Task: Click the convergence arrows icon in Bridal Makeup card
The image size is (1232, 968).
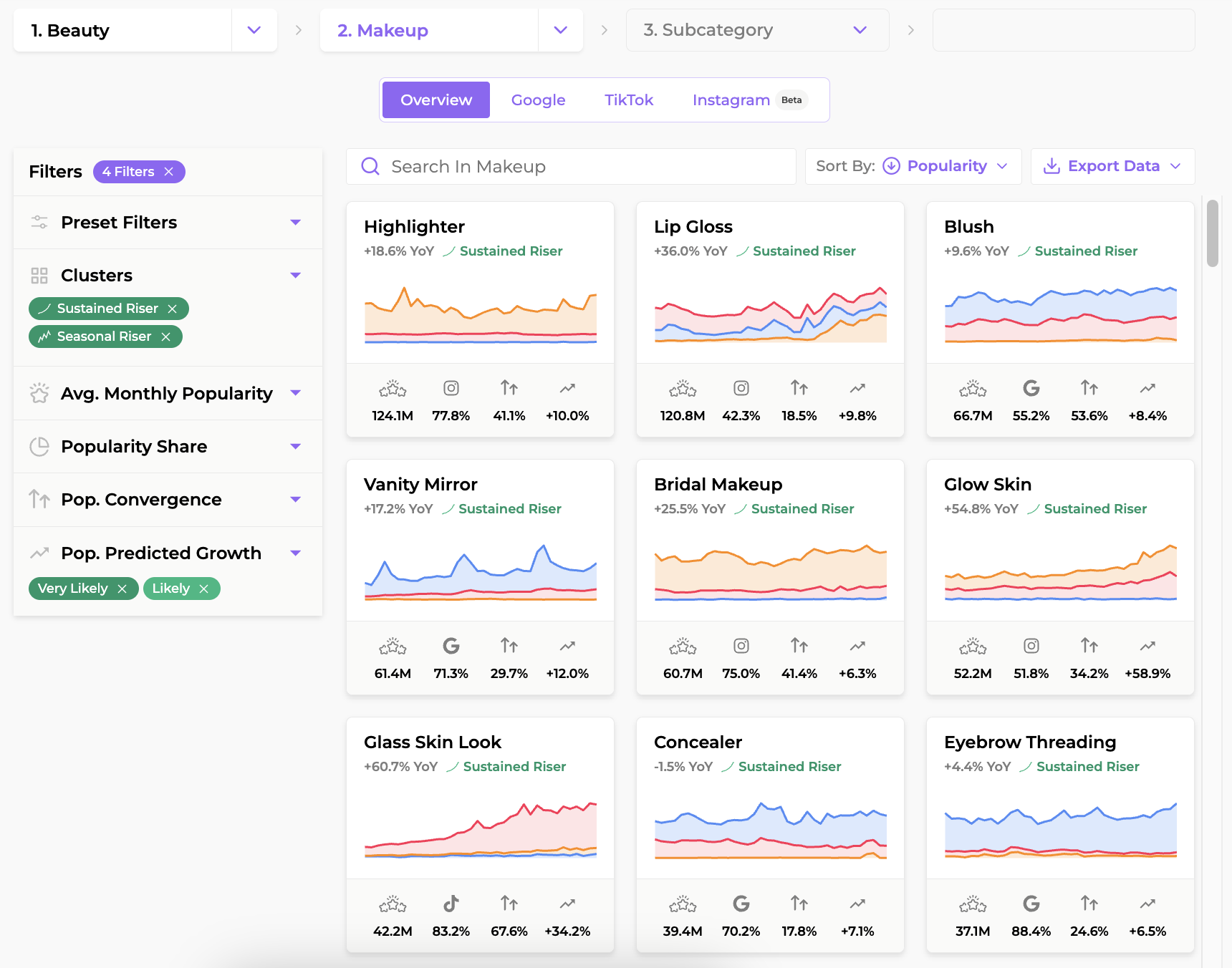Action: [799, 646]
